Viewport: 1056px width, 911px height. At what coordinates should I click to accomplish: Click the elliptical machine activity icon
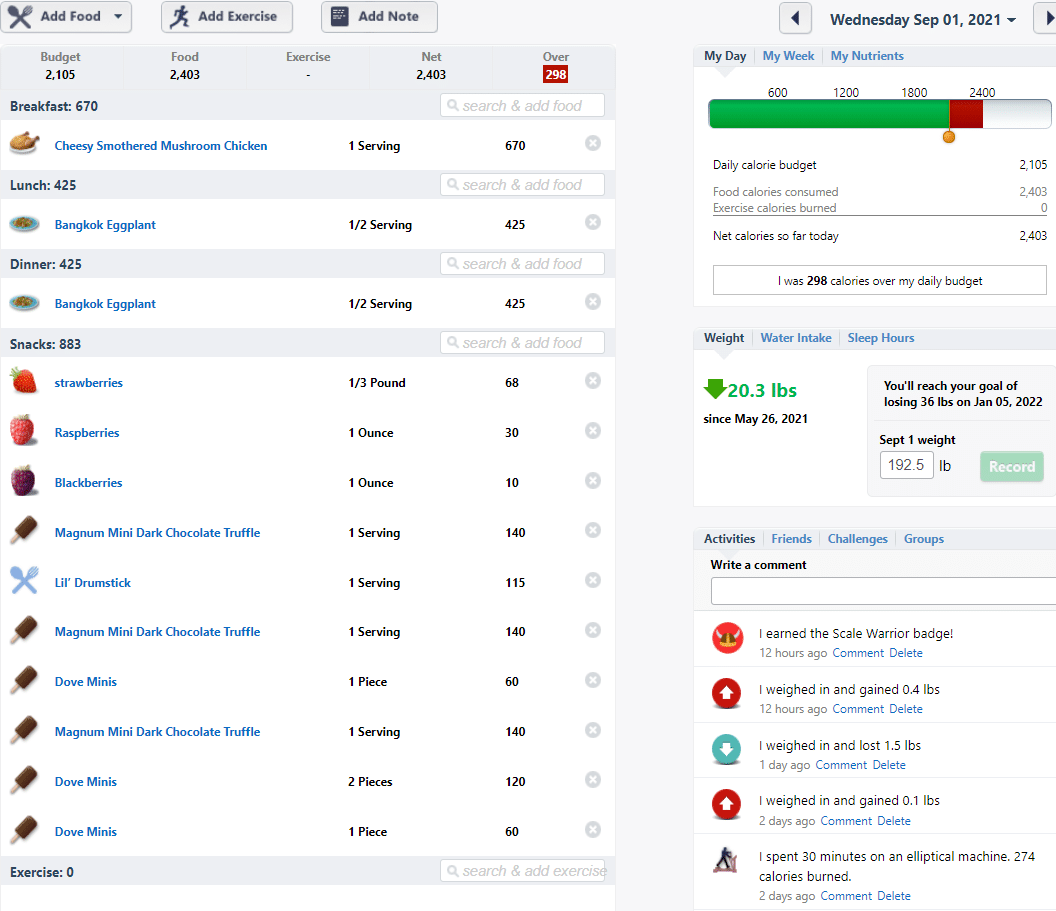[726, 860]
